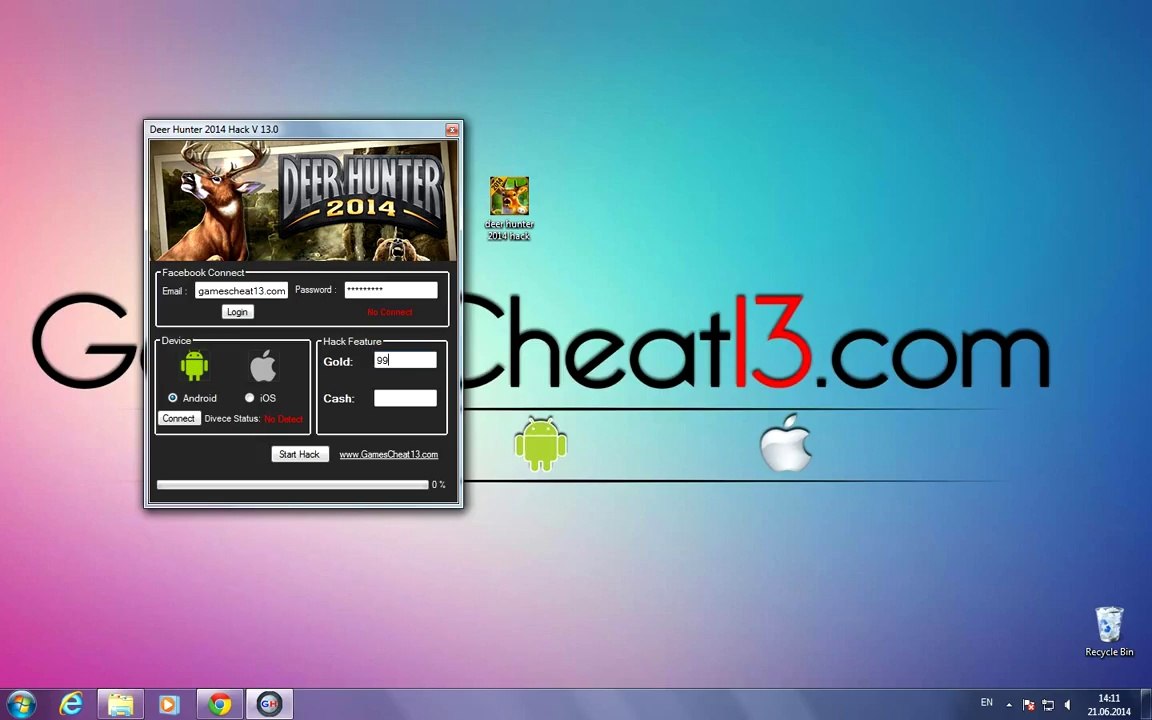This screenshot has width=1152, height=720.
Task: Select the Android device icon in hack window
Action: pyautogui.click(x=194, y=365)
